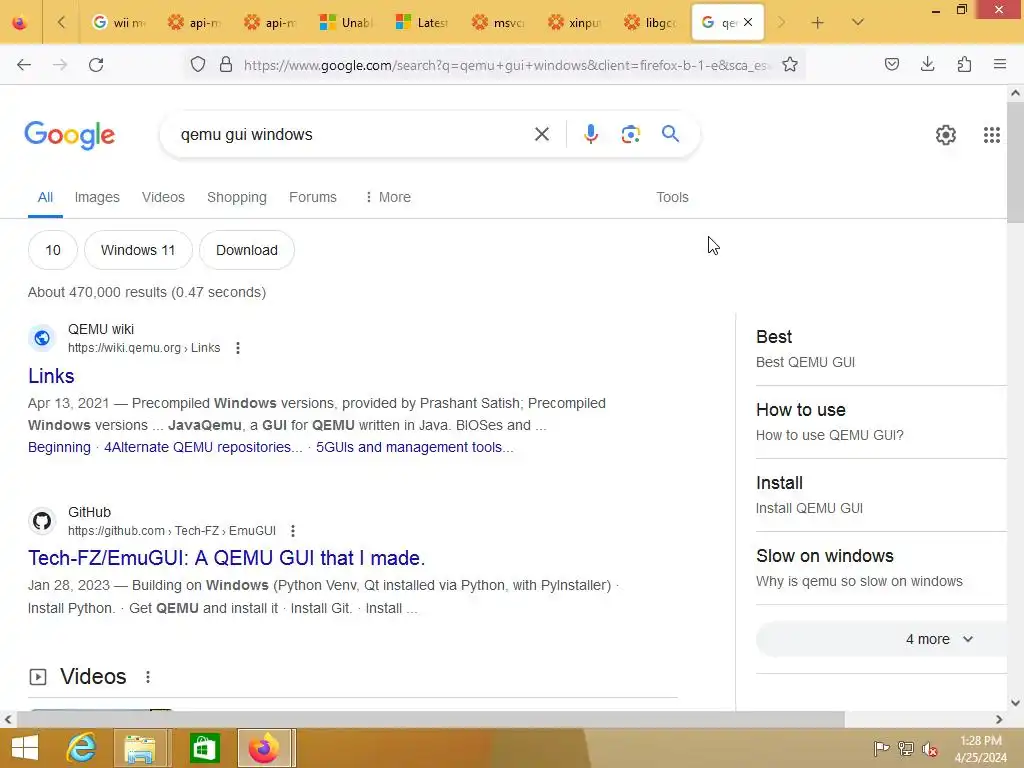
Task: Switch to the 'wii m' browser tab
Action: (x=118, y=23)
